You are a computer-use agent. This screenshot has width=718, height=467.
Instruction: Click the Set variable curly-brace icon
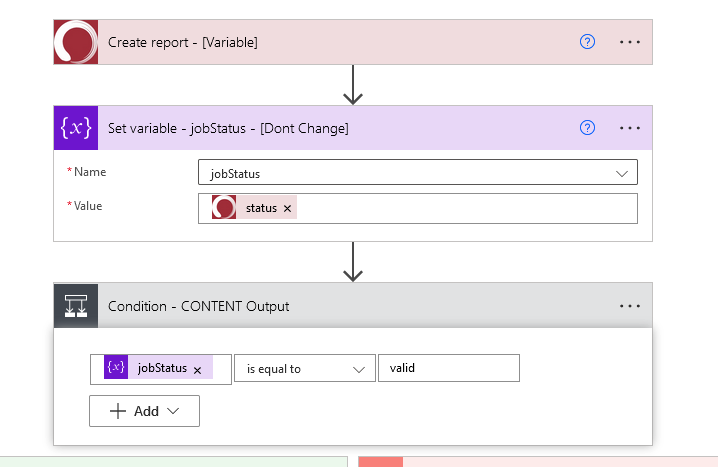76,128
